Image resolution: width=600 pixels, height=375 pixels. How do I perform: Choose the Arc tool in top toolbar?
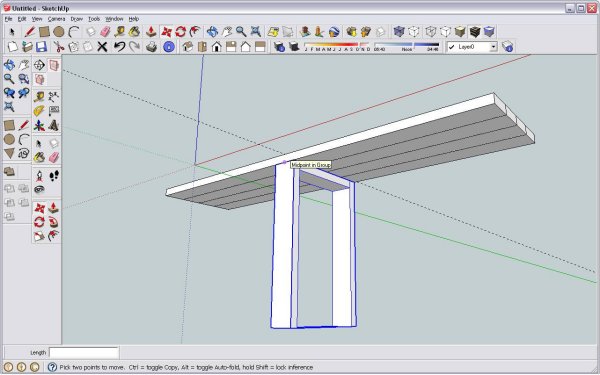(73, 32)
